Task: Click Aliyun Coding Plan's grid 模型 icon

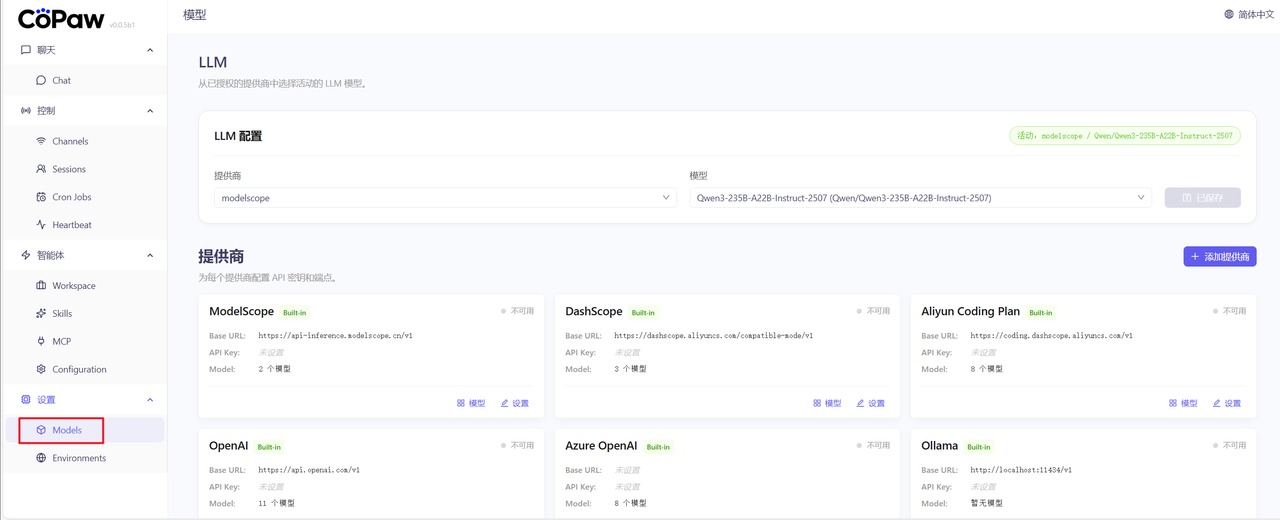Action: click(1173, 403)
